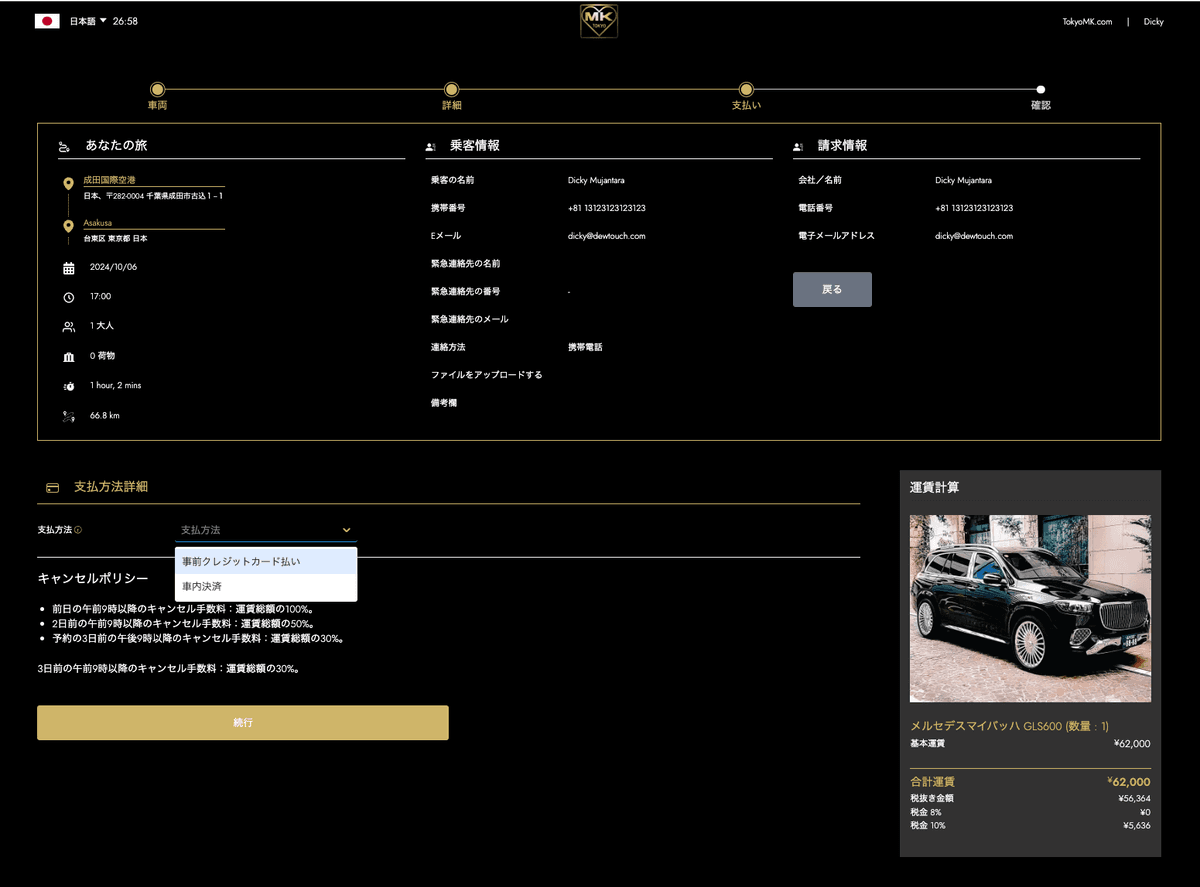Viewport: 1200px width, 887px height.
Task: Click the MK Tokyo logo
Action: coord(599,21)
